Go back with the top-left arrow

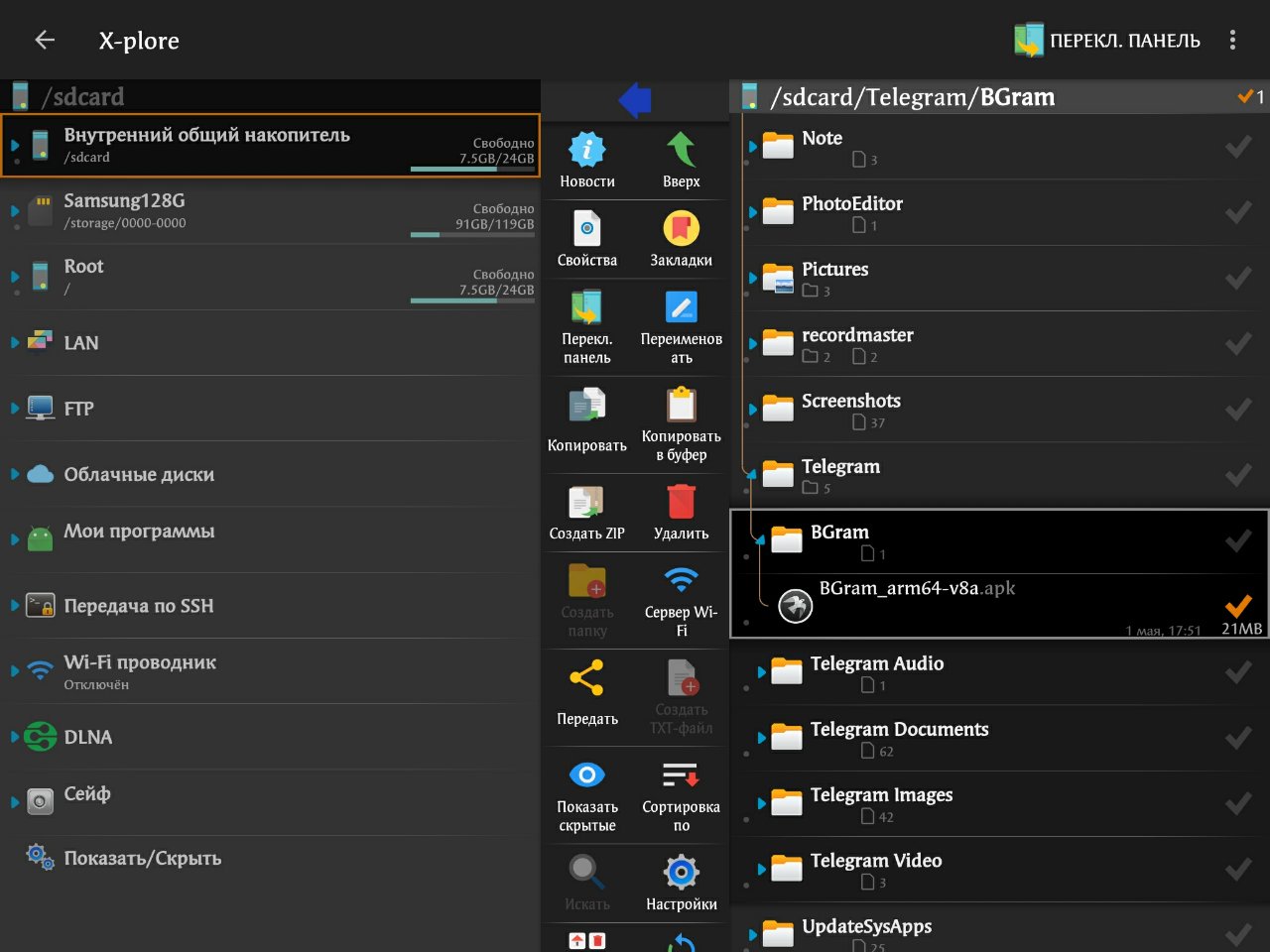coord(45,40)
